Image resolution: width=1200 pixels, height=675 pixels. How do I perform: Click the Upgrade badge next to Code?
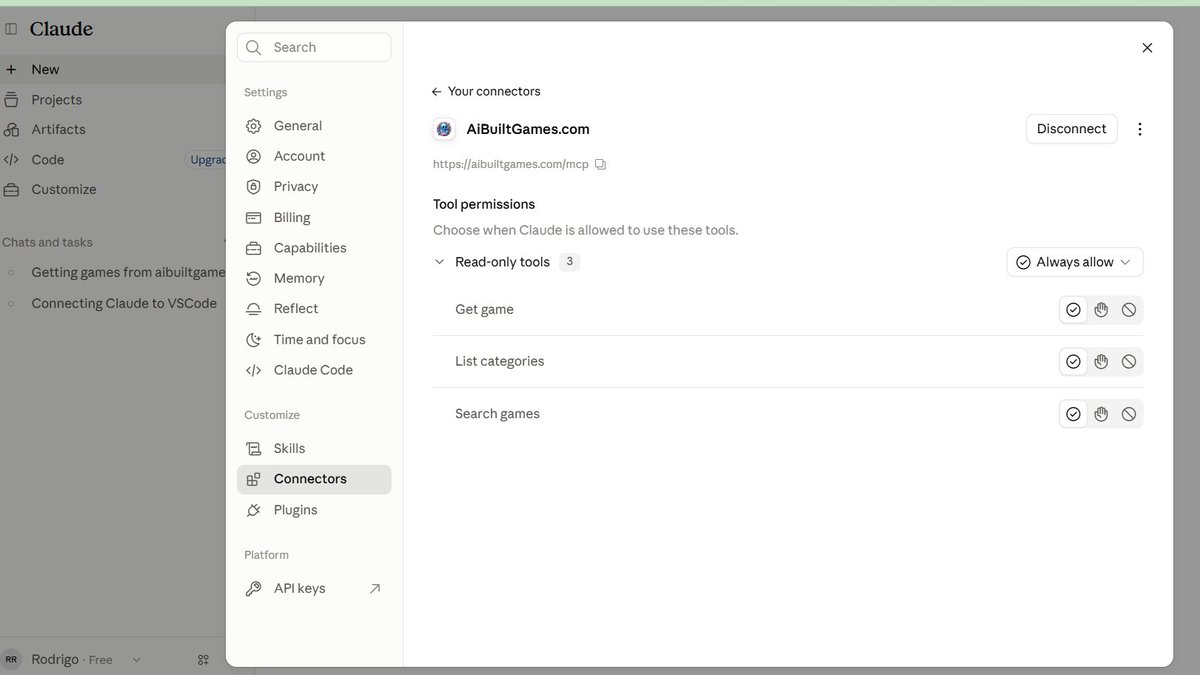pos(207,160)
